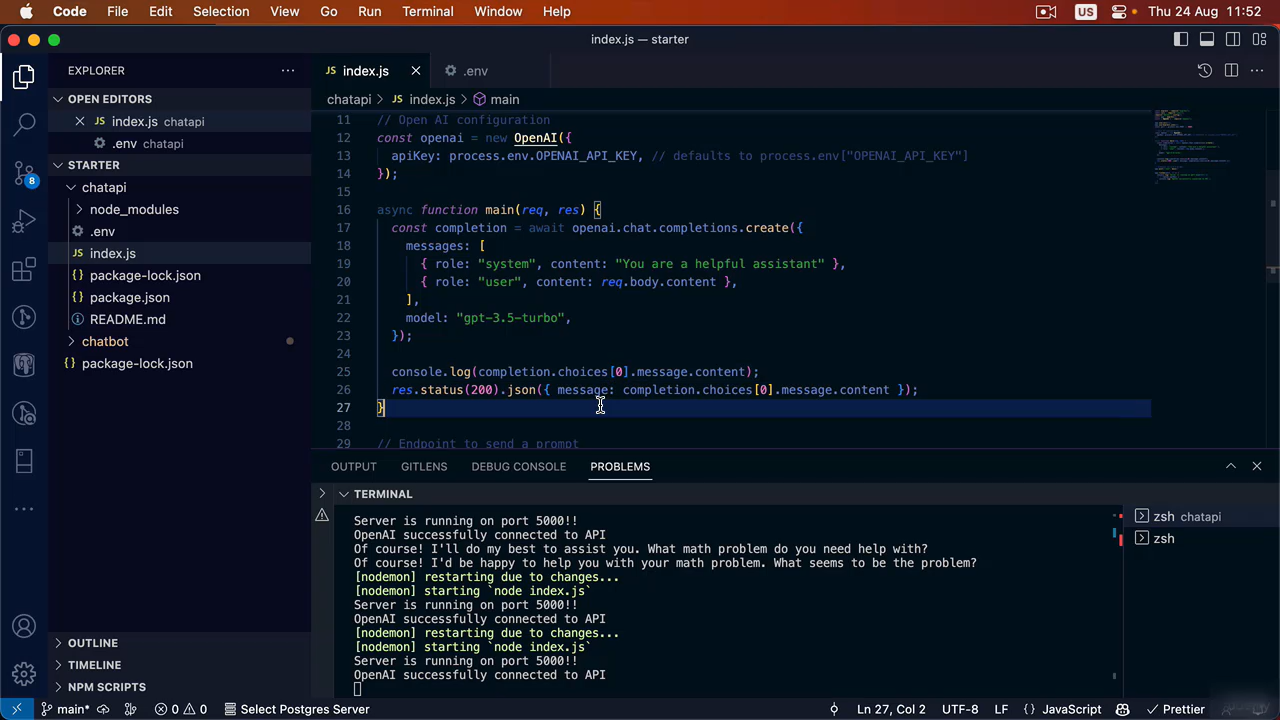Open the editor timeline history icon
Screen dimensions: 1280x720
(1204, 71)
